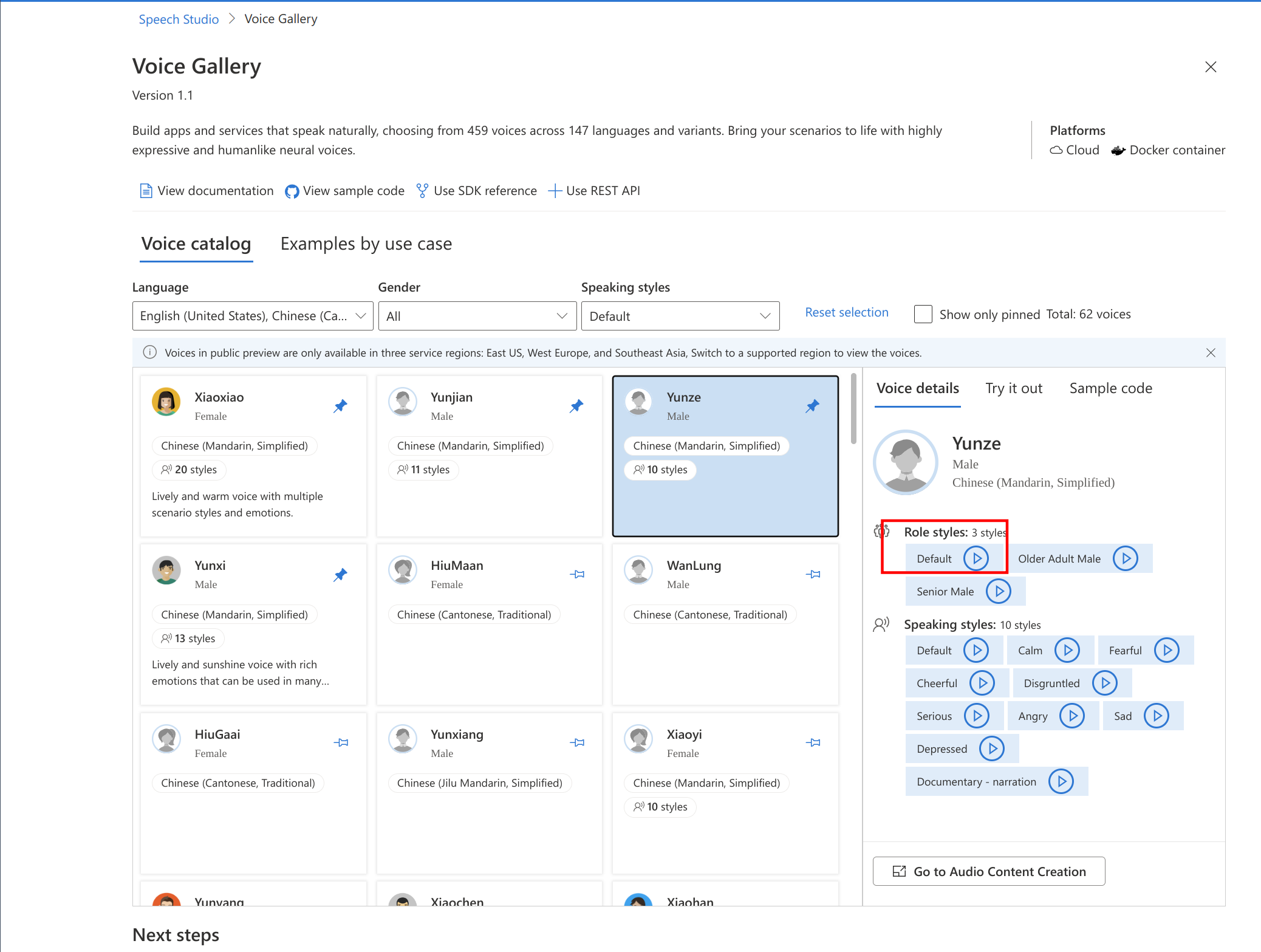
Task: Open the Gender dropdown
Action: coord(477,316)
